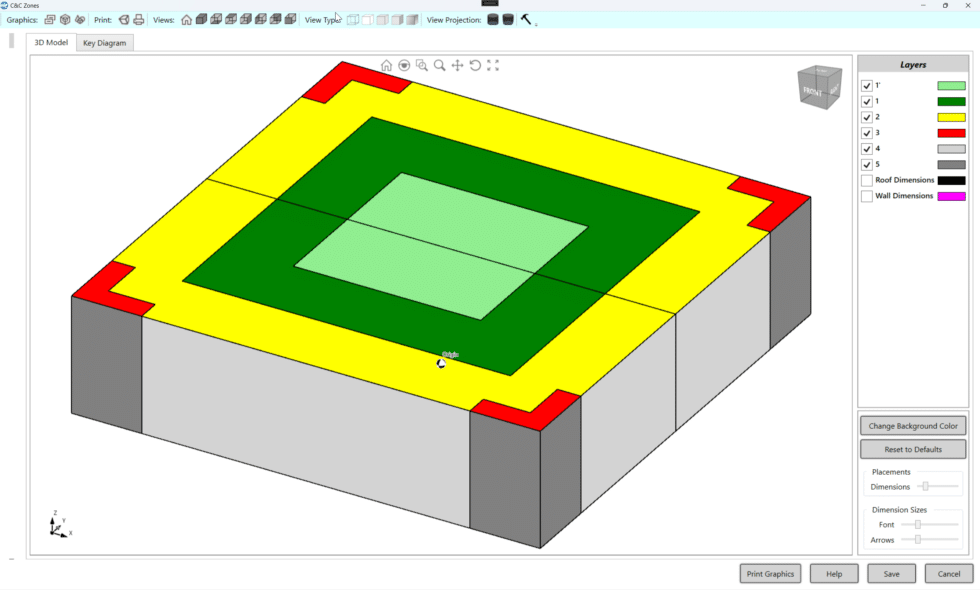The image size is (980, 590).
Task: Reset view with viewport home icon
Action: pyautogui.click(x=386, y=66)
